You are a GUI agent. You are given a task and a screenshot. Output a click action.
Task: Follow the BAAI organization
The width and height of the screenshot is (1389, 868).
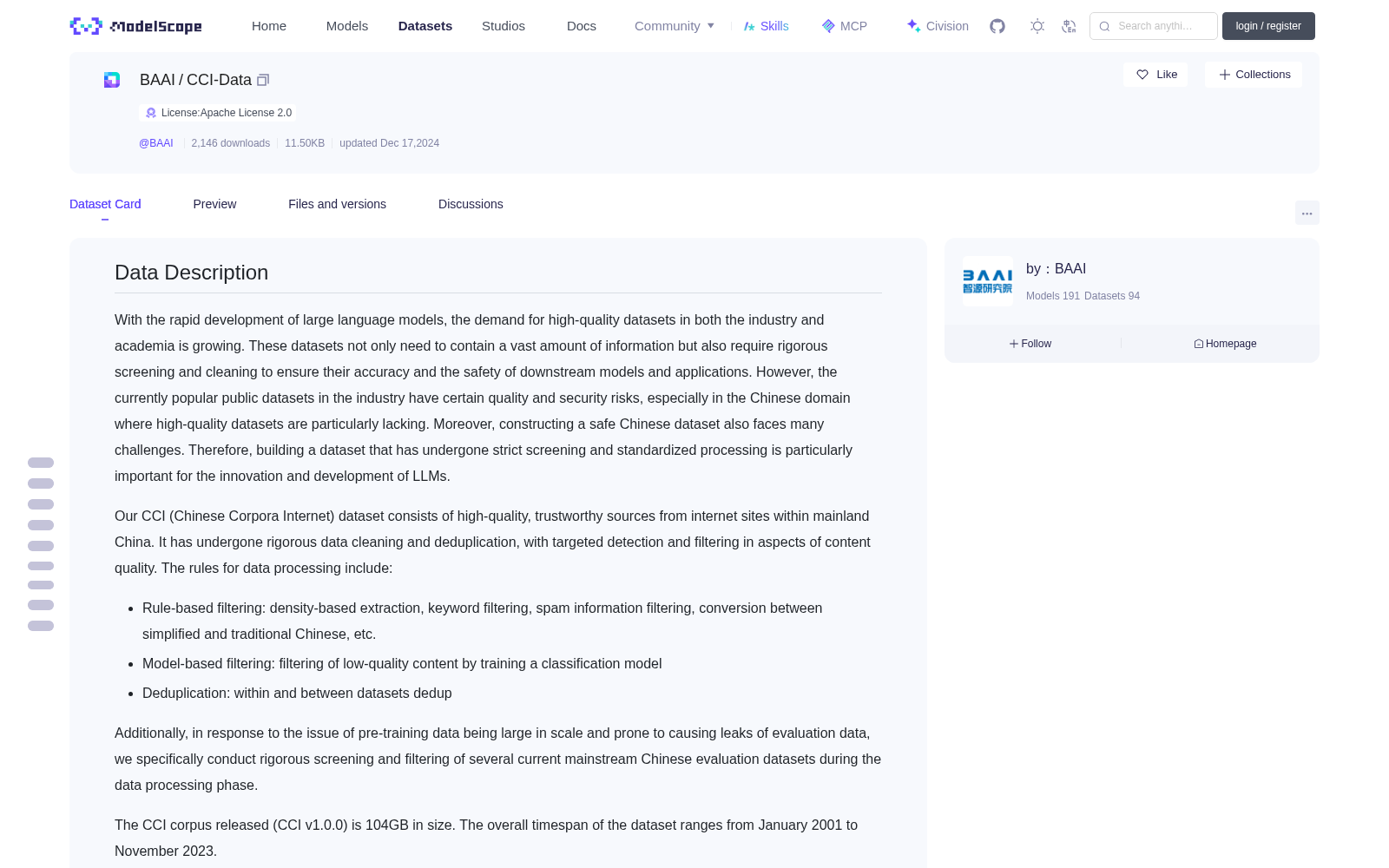[1030, 344]
